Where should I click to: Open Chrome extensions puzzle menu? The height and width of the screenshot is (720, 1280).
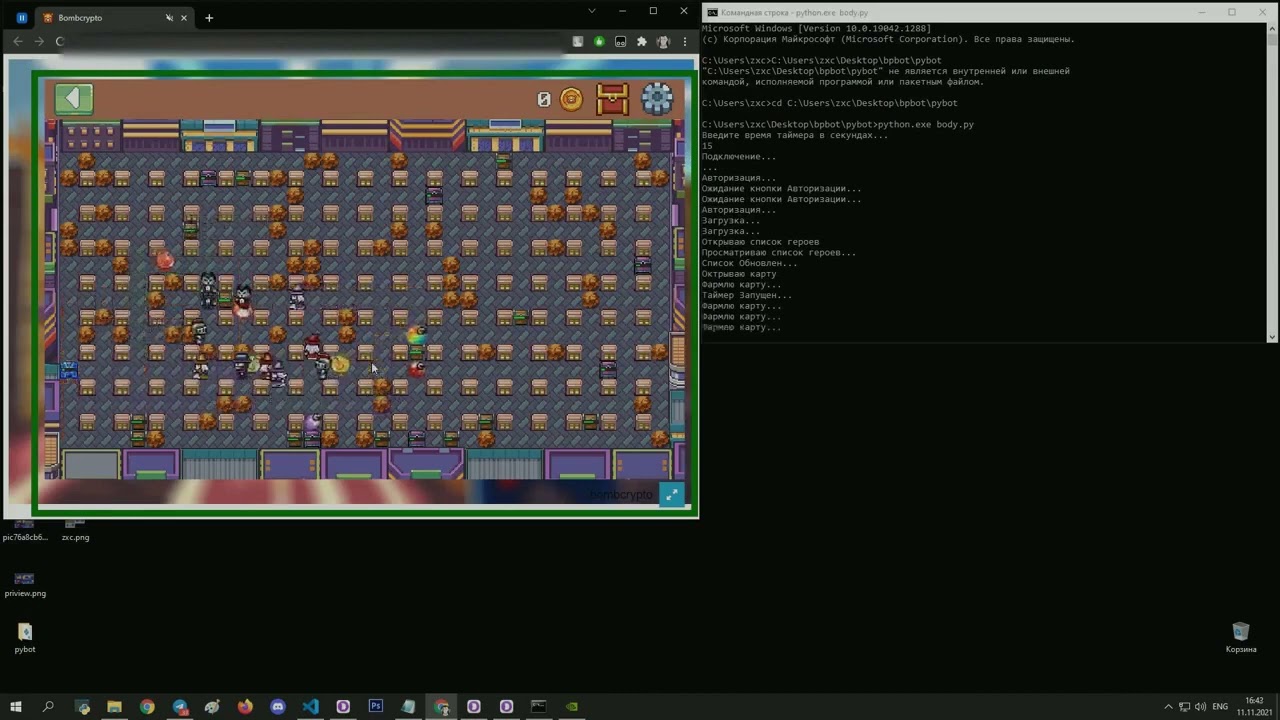click(x=642, y=41)
